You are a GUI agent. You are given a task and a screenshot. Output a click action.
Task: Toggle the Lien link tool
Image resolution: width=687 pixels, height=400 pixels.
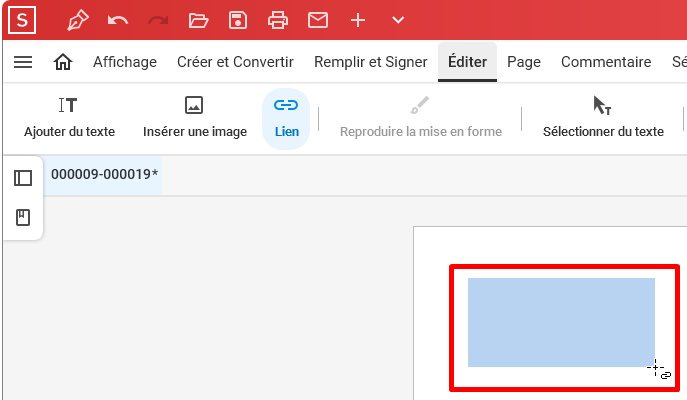pos(286,119)
